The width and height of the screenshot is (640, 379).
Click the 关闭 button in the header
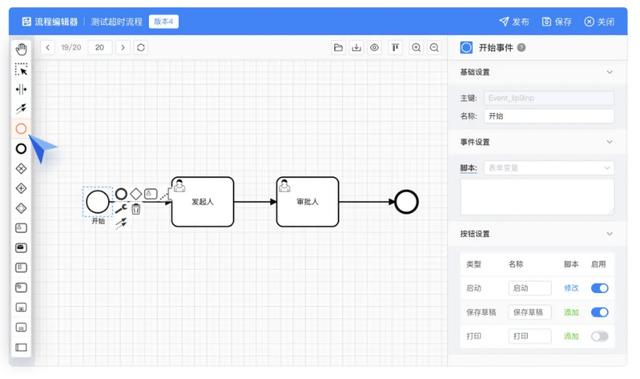point(599,22)
